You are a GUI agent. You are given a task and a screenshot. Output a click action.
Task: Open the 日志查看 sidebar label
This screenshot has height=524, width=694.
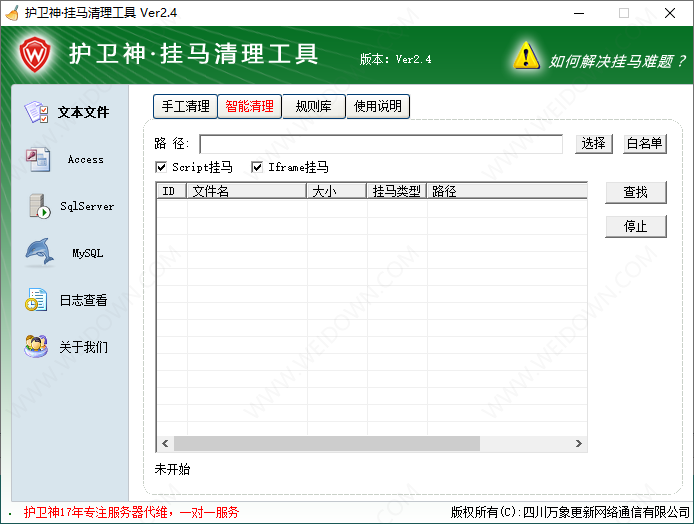(x=84, y=300)
